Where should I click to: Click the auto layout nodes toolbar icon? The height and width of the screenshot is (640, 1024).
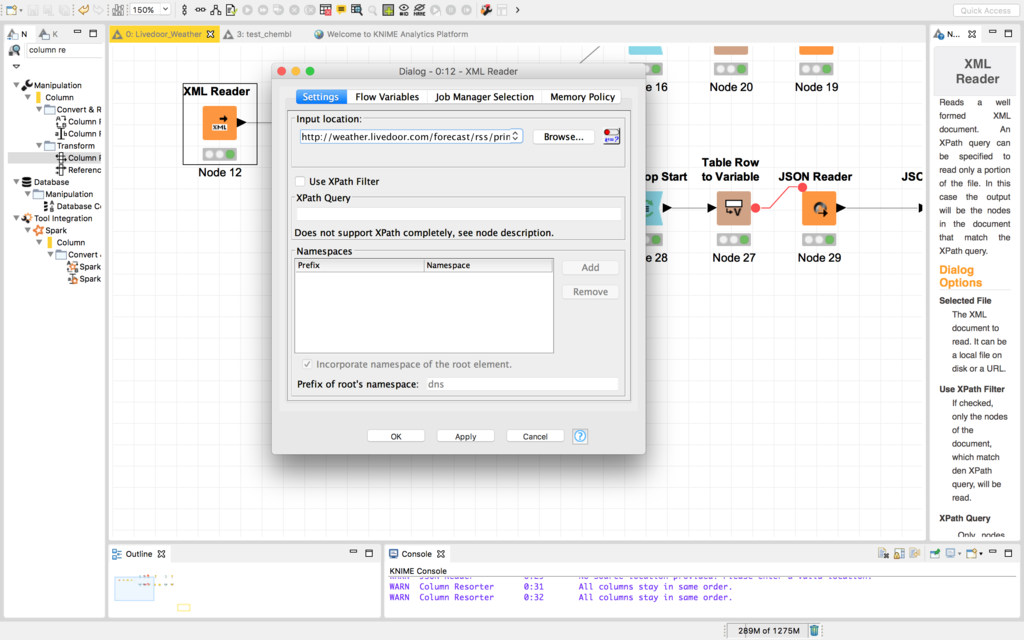coord(118,10)
